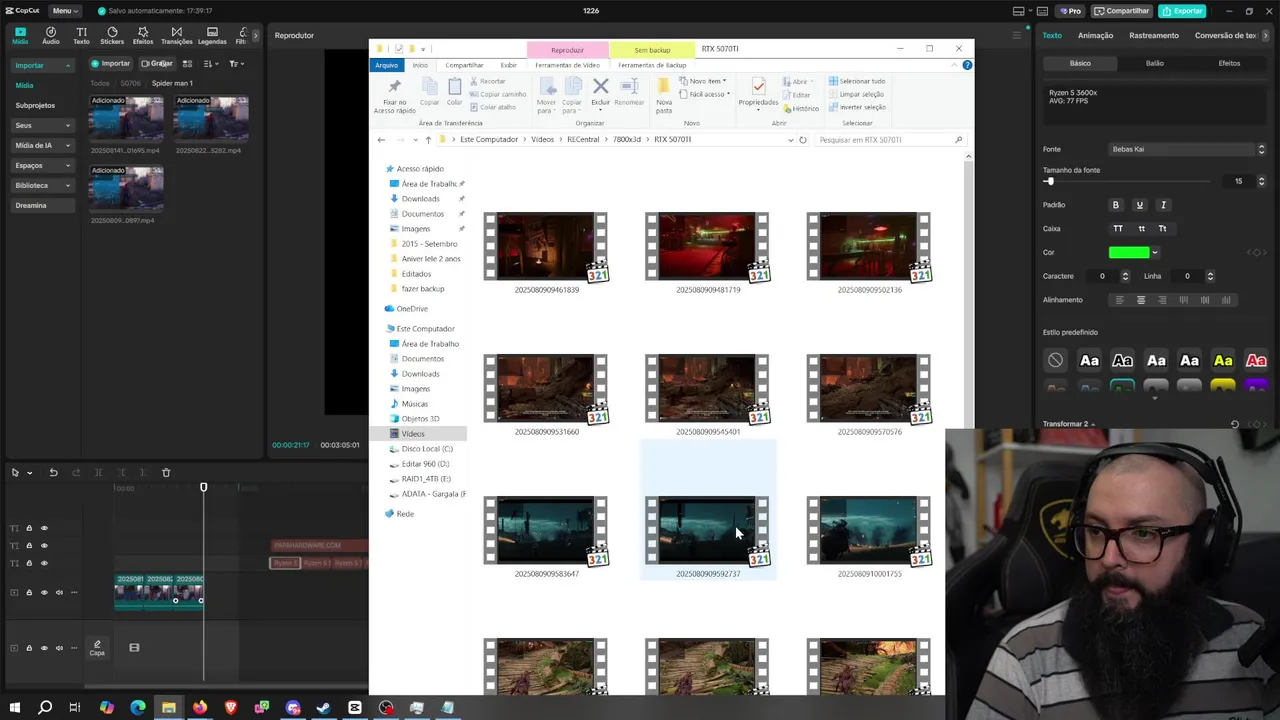The height and width of the screenshot is (720, 1280).
Task: Click the Capa cover button in timeline
Action: click(97, 648)
